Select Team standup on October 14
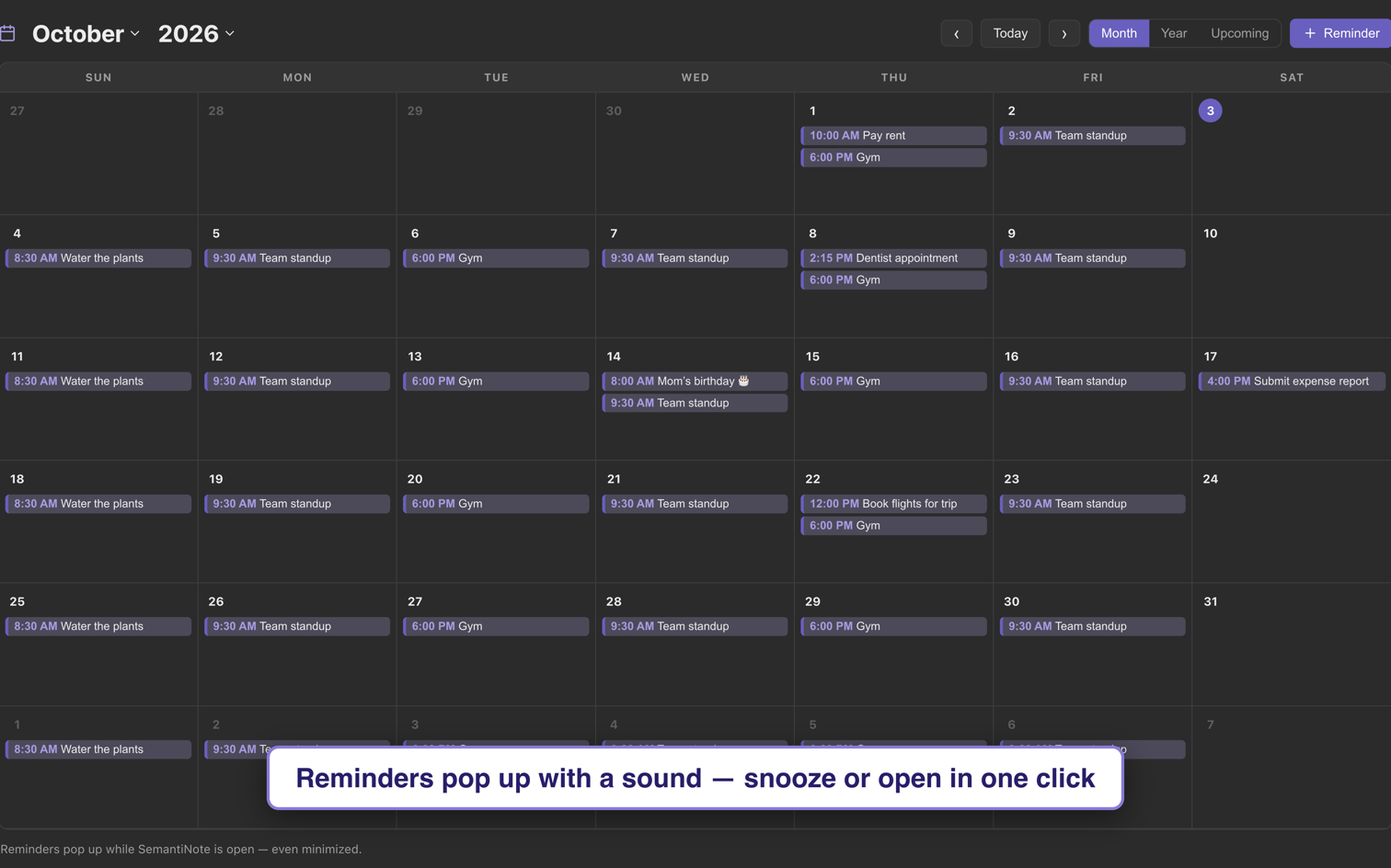This screenshot has height=868, width=1391. coord(695,403)
